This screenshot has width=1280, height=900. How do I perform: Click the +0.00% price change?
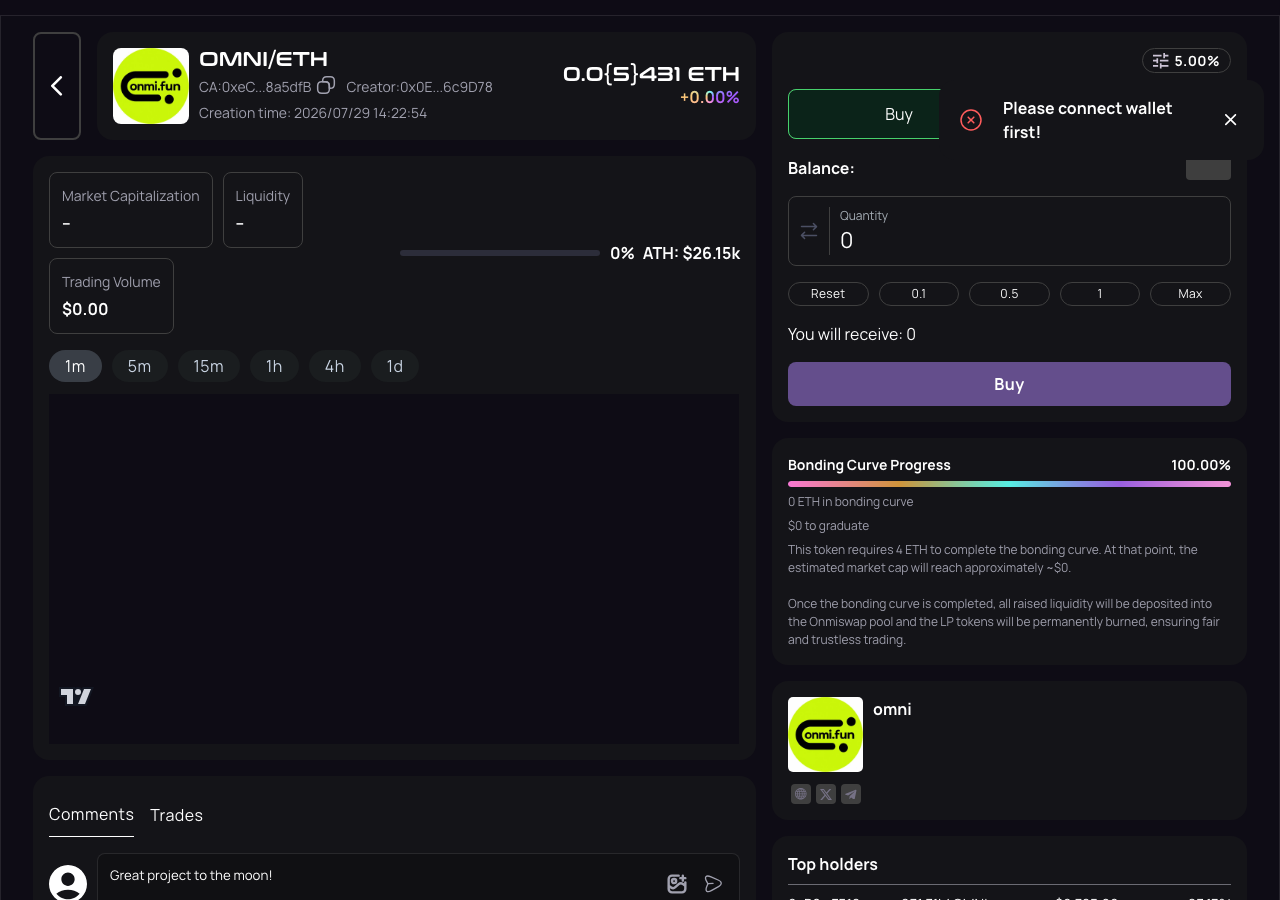[710, 97]
